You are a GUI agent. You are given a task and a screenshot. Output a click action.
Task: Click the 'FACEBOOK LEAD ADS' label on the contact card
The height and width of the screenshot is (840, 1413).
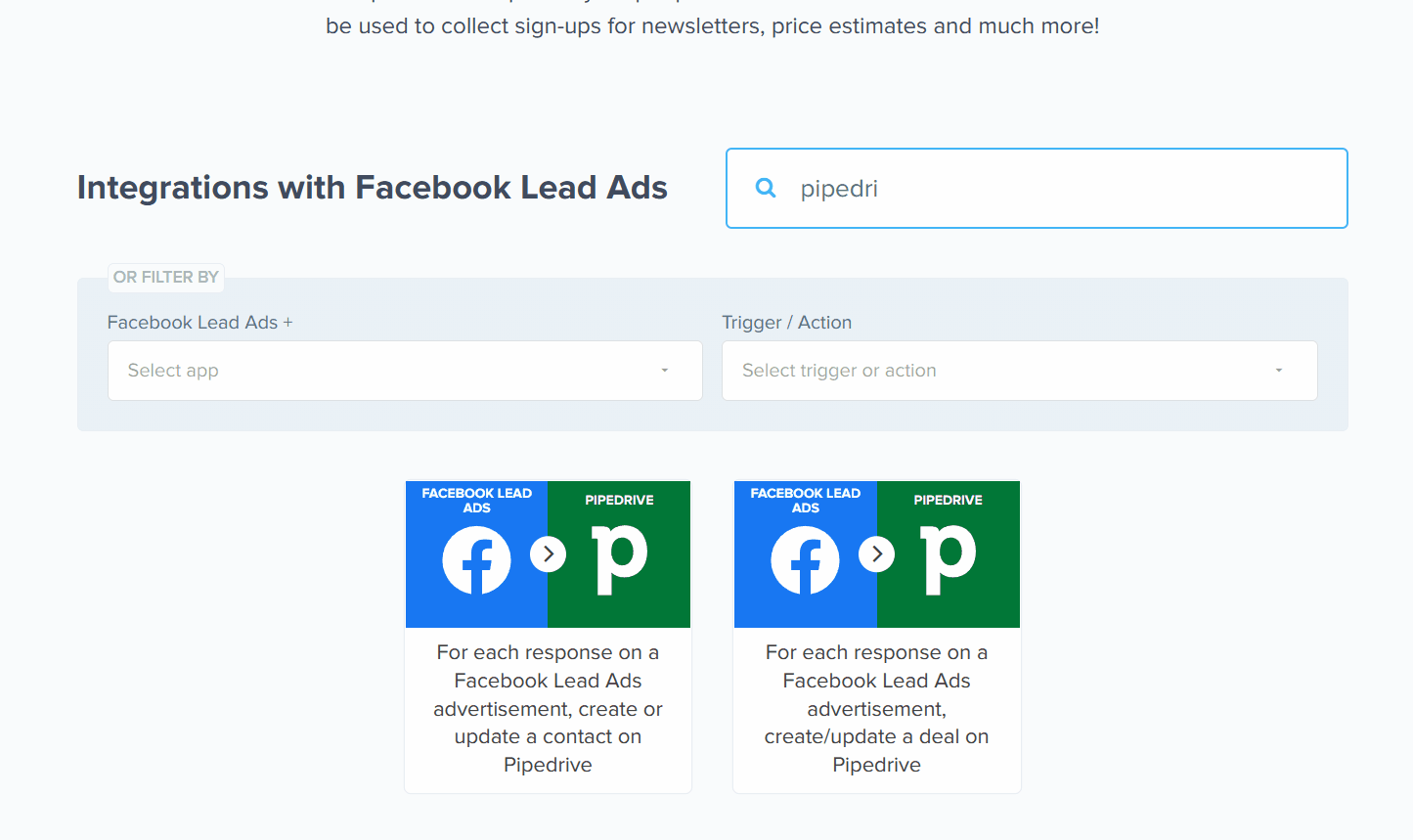477,501
